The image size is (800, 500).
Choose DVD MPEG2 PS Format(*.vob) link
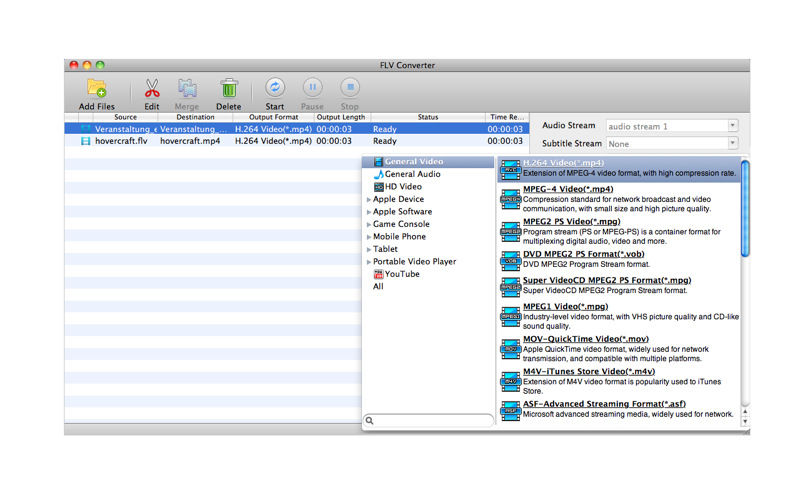tap(583, 254)
